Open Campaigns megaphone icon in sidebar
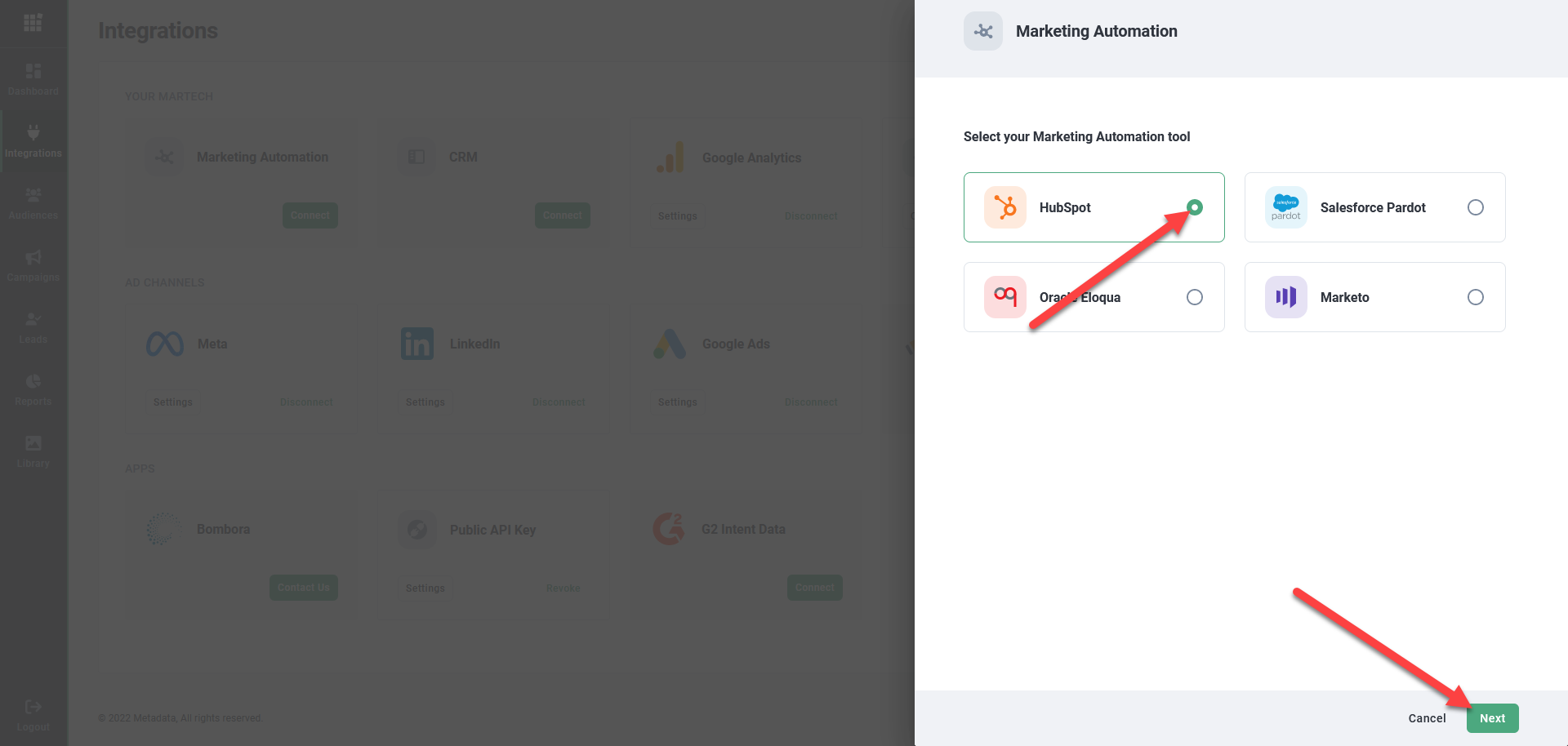 (33, 258)
